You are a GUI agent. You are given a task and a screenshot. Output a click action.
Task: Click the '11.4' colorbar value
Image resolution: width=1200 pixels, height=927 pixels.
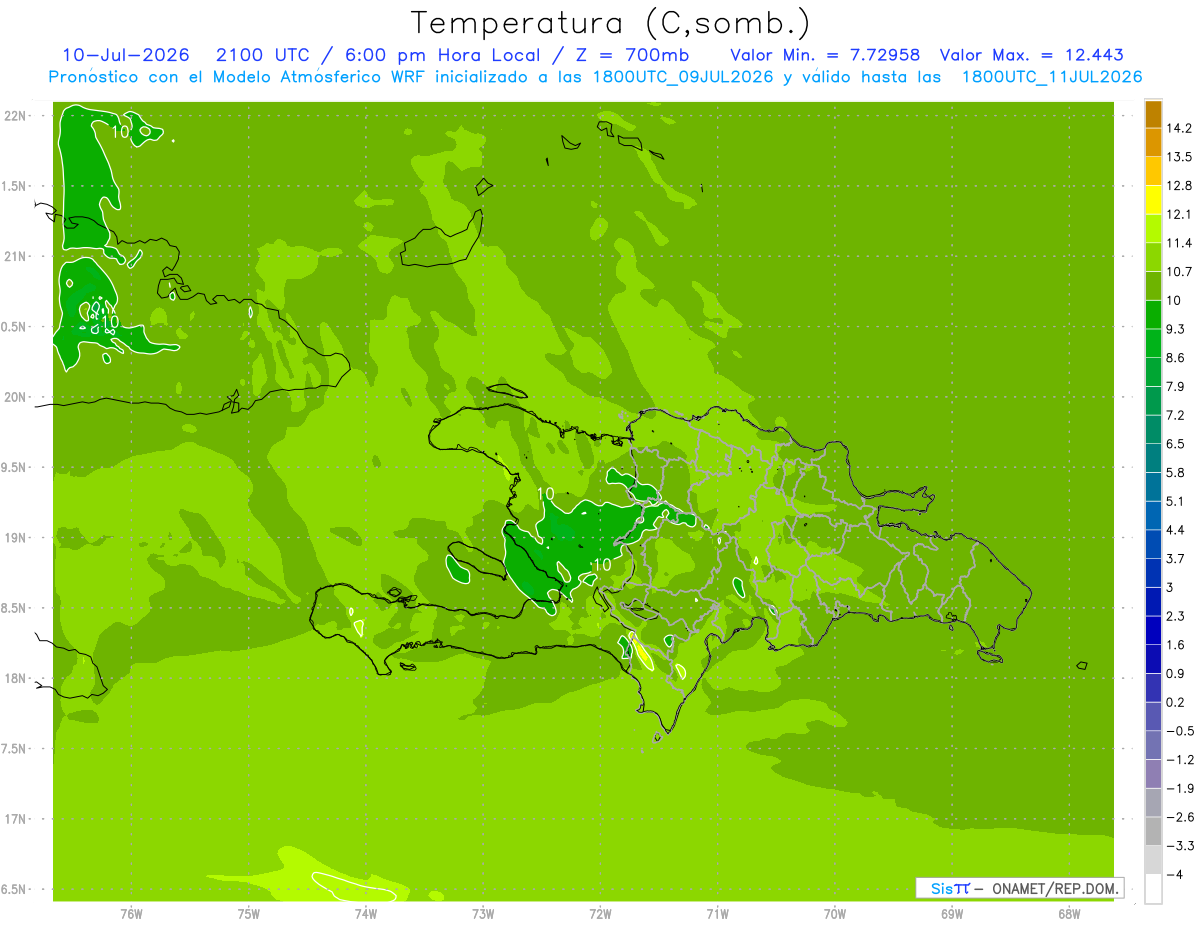pyautogui.click(x=1179, y=243)
